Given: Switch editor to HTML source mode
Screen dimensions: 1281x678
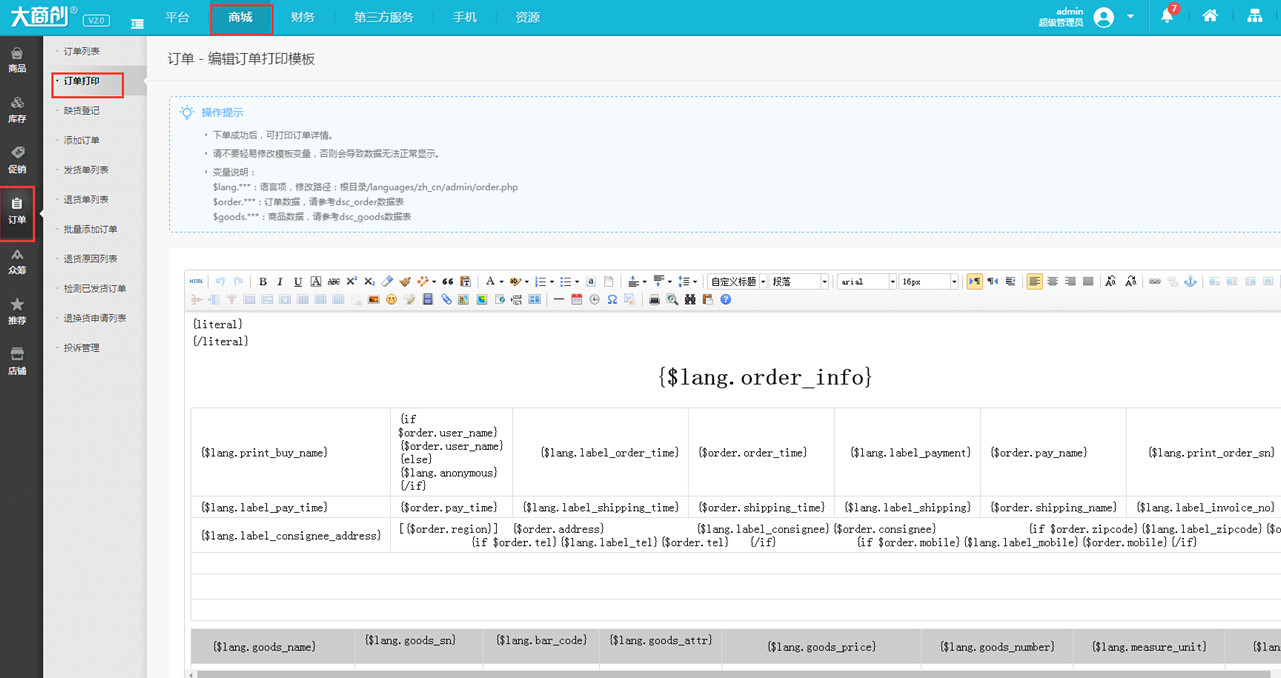Looking at the screenshot, I should point(196,282).
